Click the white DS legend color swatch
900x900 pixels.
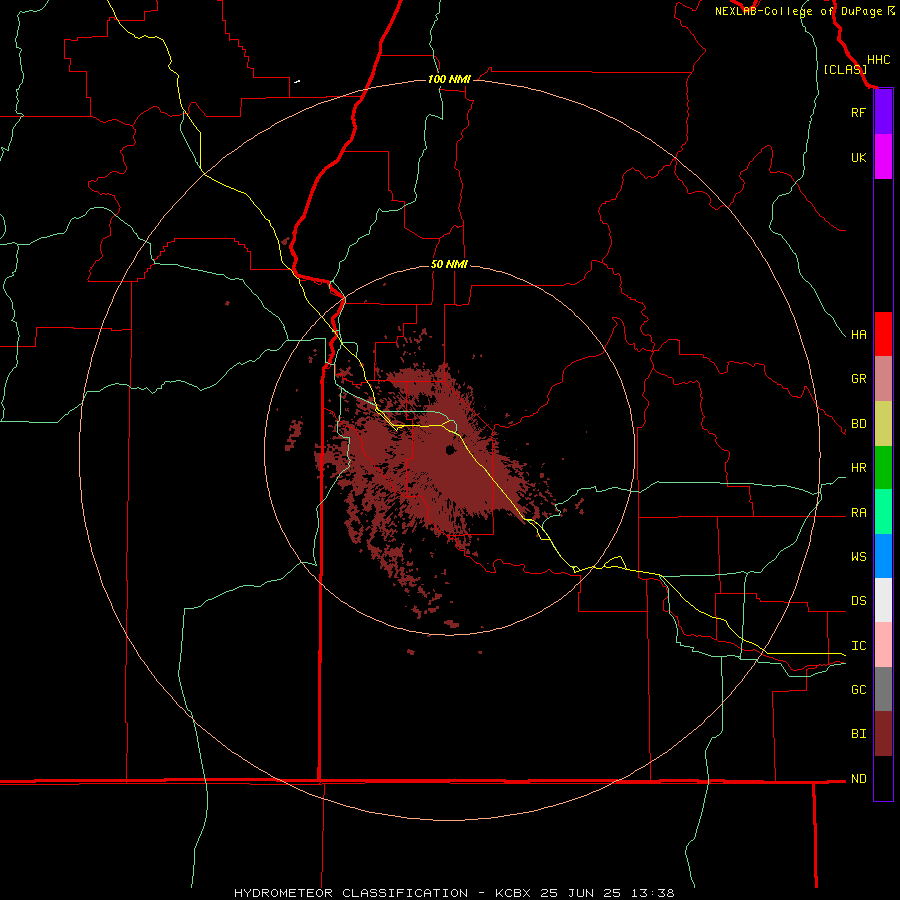(x=883, y=600)
